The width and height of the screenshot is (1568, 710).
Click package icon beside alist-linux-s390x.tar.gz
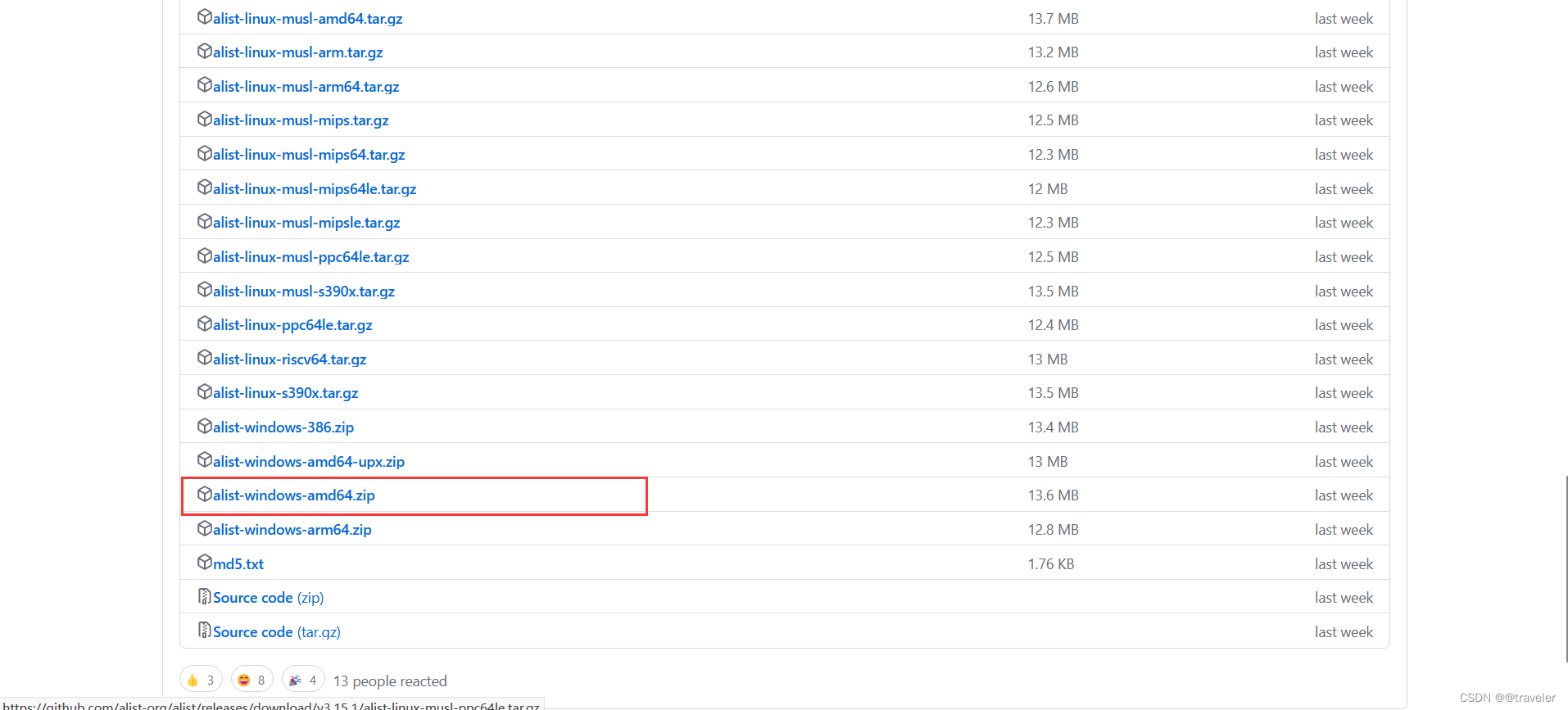tap(205, 391)
